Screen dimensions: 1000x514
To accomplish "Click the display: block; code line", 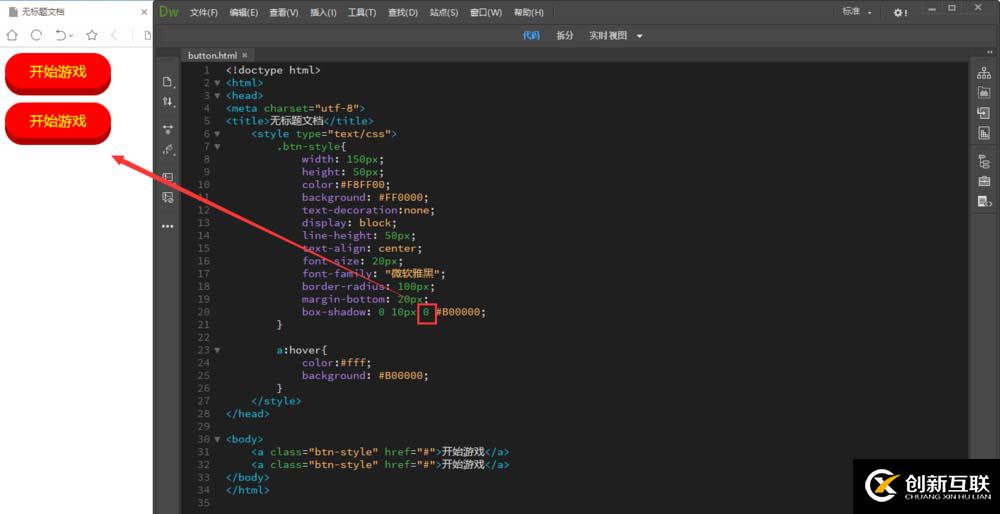I will [x=349, y=223].
